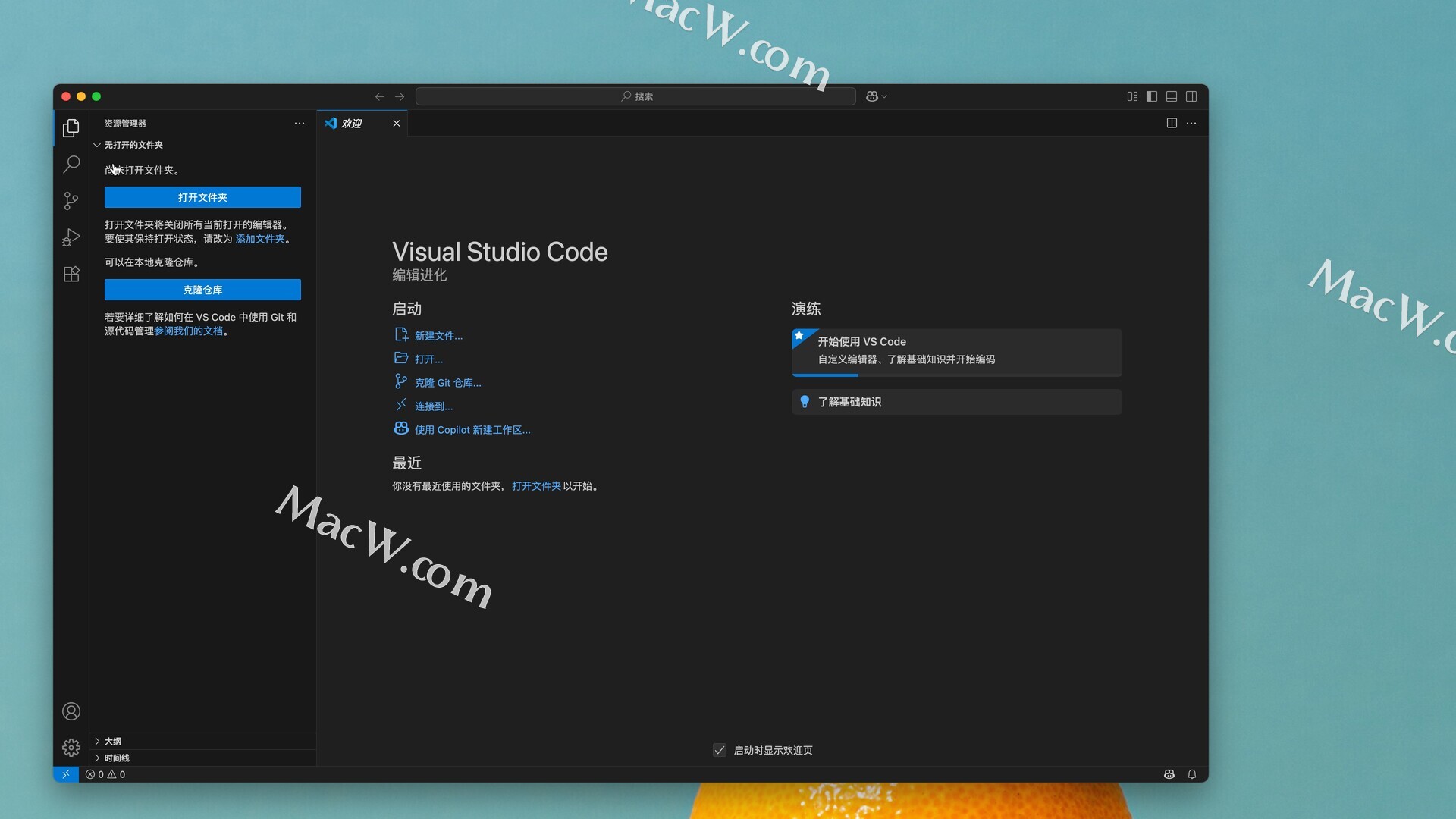
Task: Click the 克隆仓库 button
Action: point(202,290)
